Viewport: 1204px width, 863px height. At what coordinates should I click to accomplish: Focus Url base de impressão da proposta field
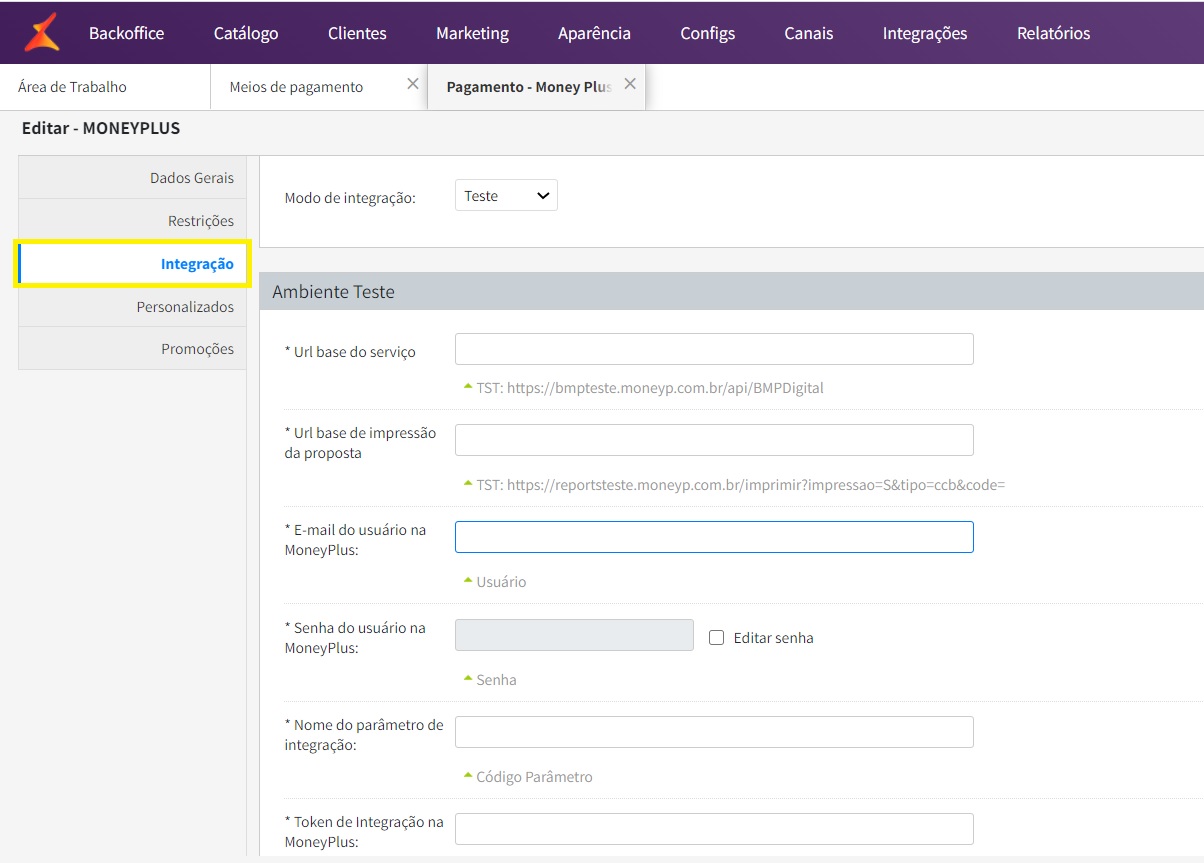[x=714, y=440]
